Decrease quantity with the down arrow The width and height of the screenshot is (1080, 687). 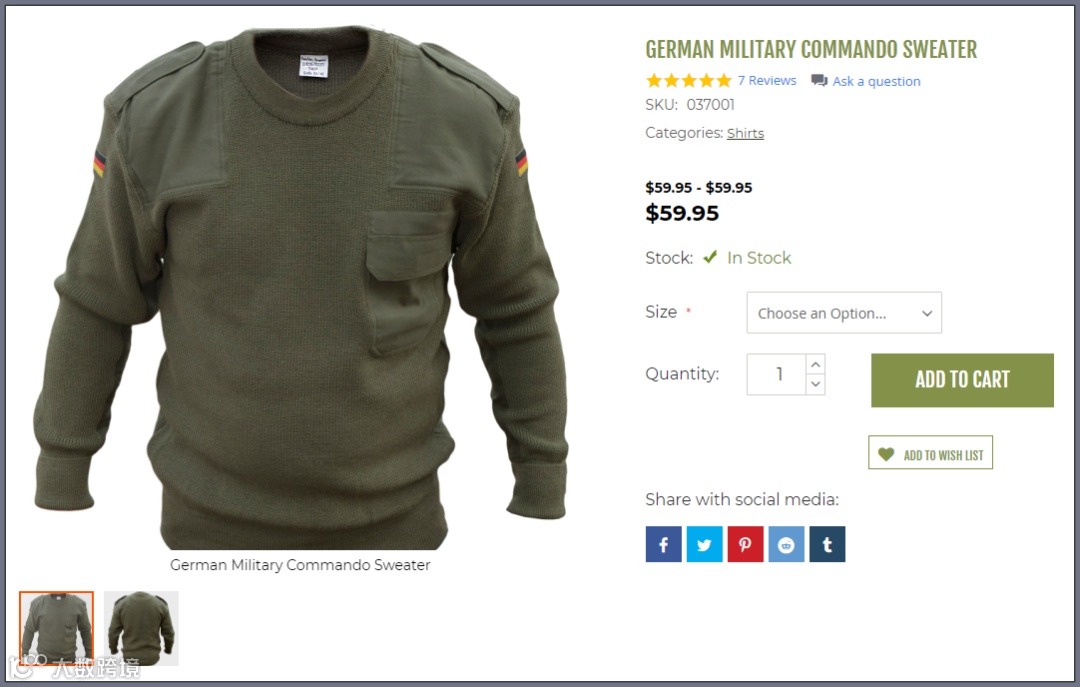click(x=816, y=384)
